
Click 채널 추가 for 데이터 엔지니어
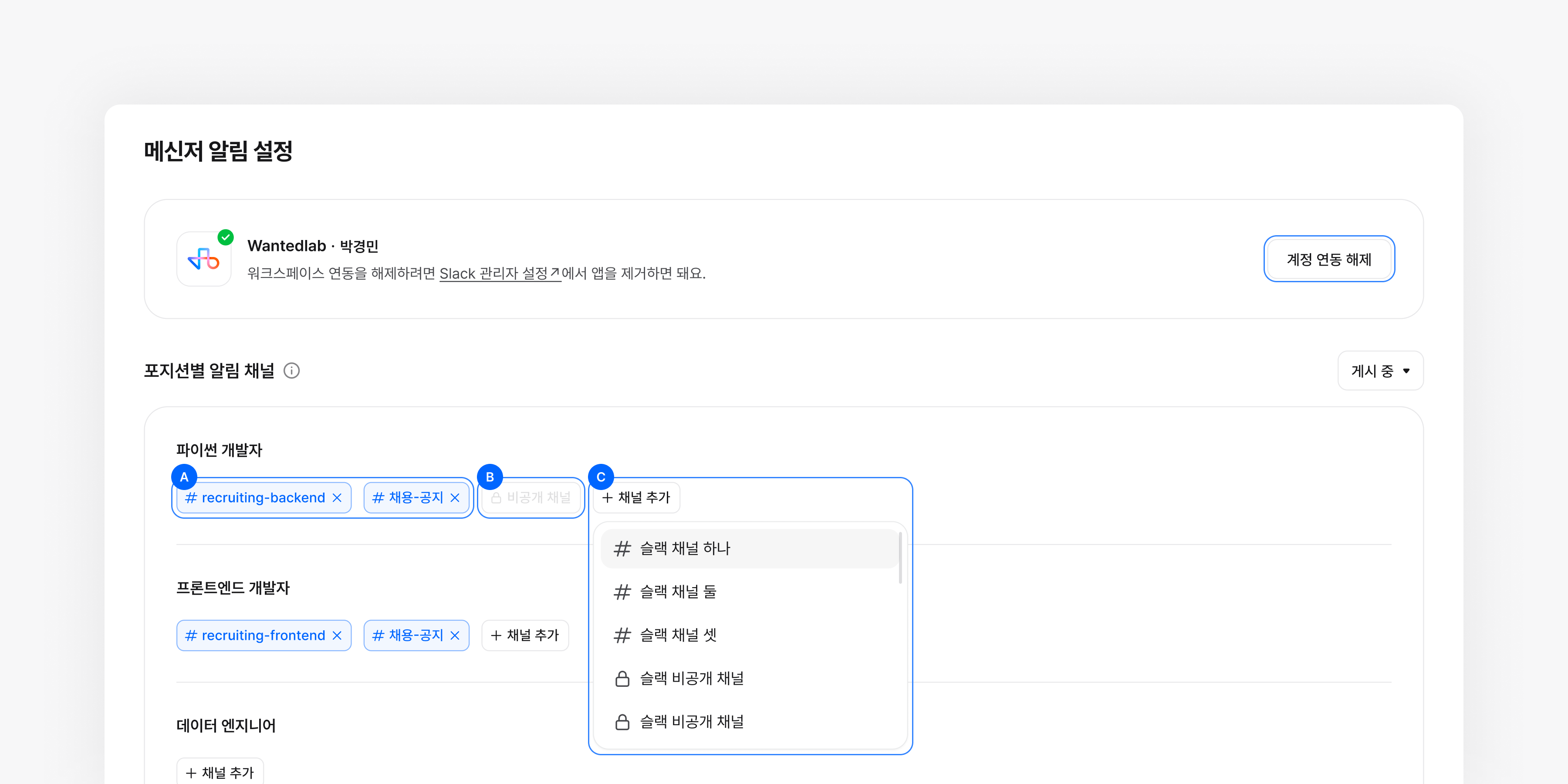(220, 772)
